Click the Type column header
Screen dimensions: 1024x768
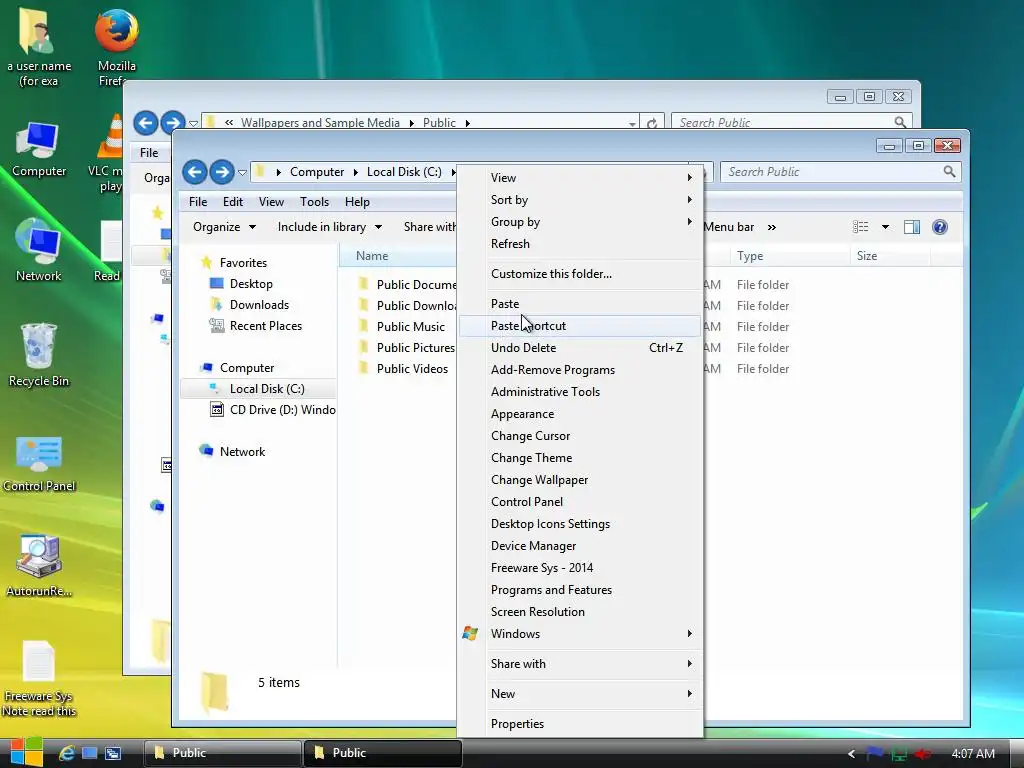tap(789, 256)
